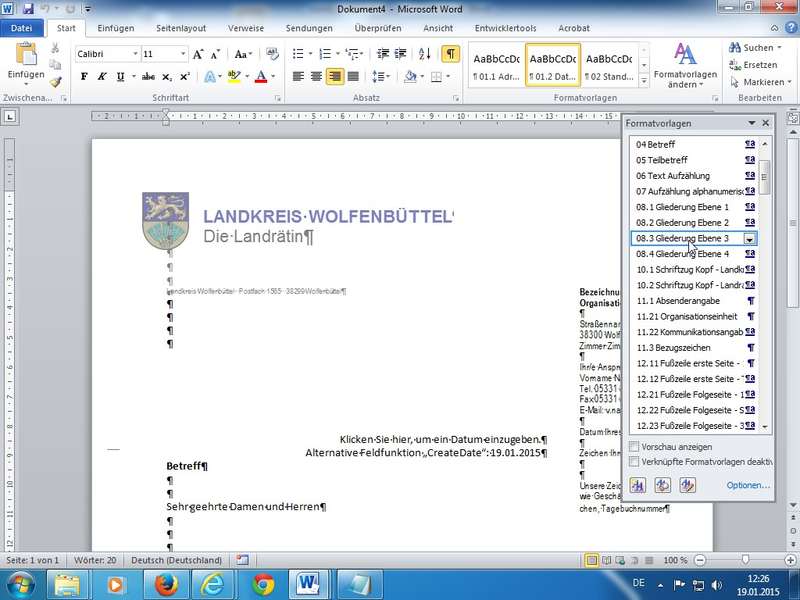Apply 01.1 Adr style from gallery
This screenshot has height=600, width=800.
tap(496, 66)
